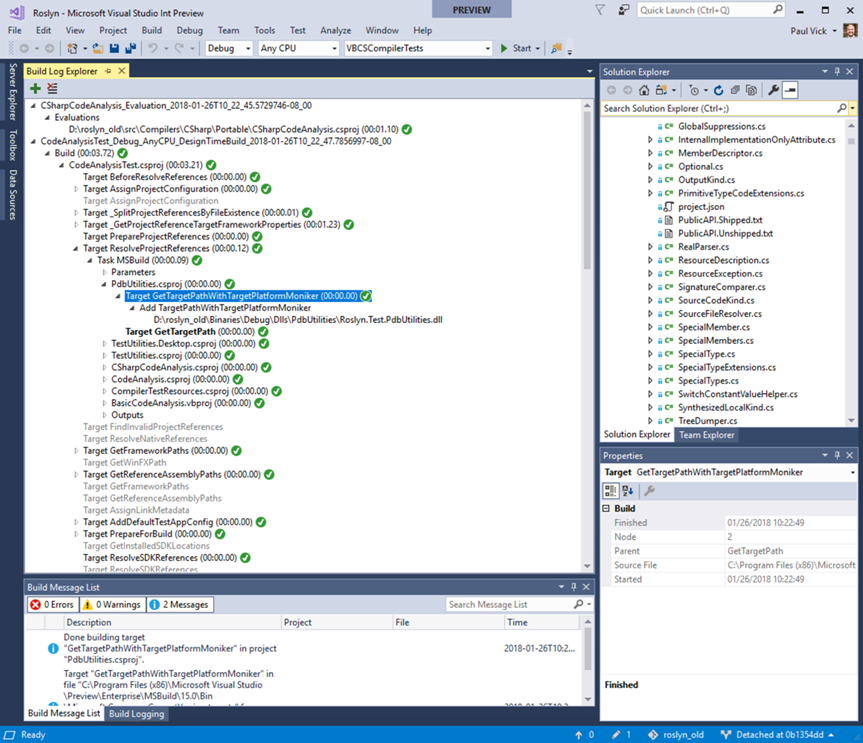The image size is (863, 743).
Task: Open the Toolbox side tab
Action: 13,145
